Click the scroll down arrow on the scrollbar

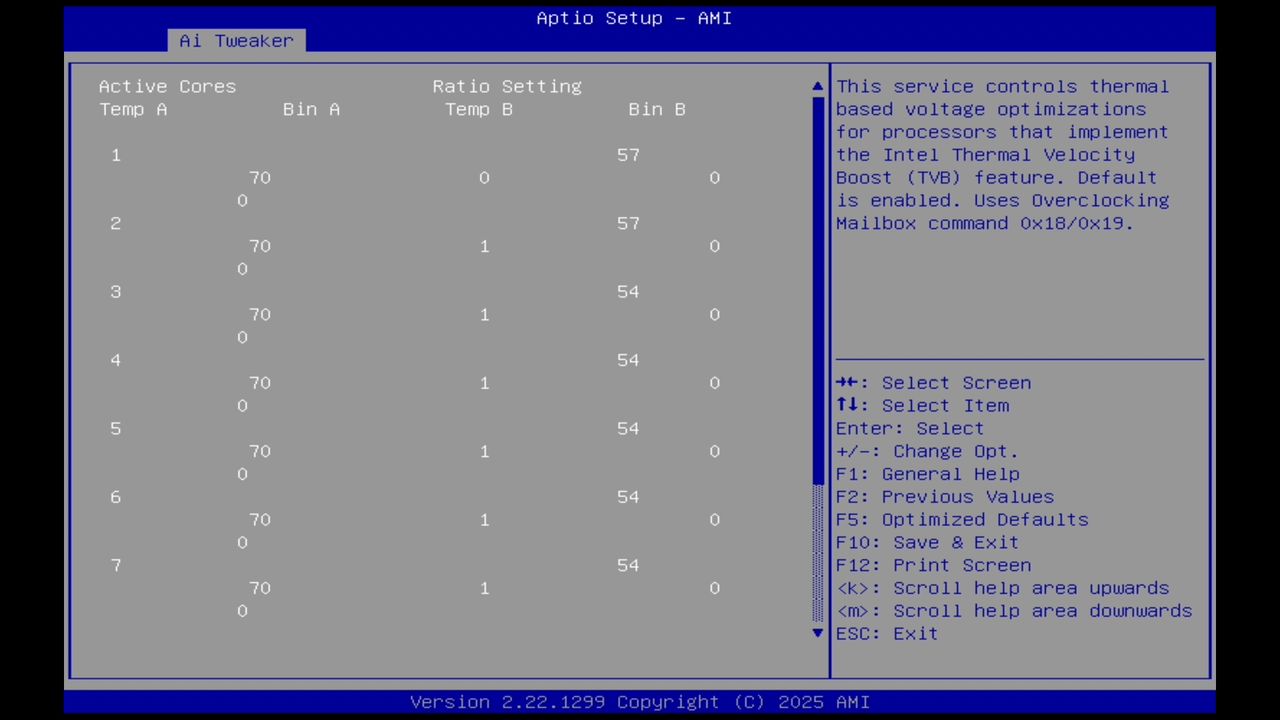[x=817, y=633]
